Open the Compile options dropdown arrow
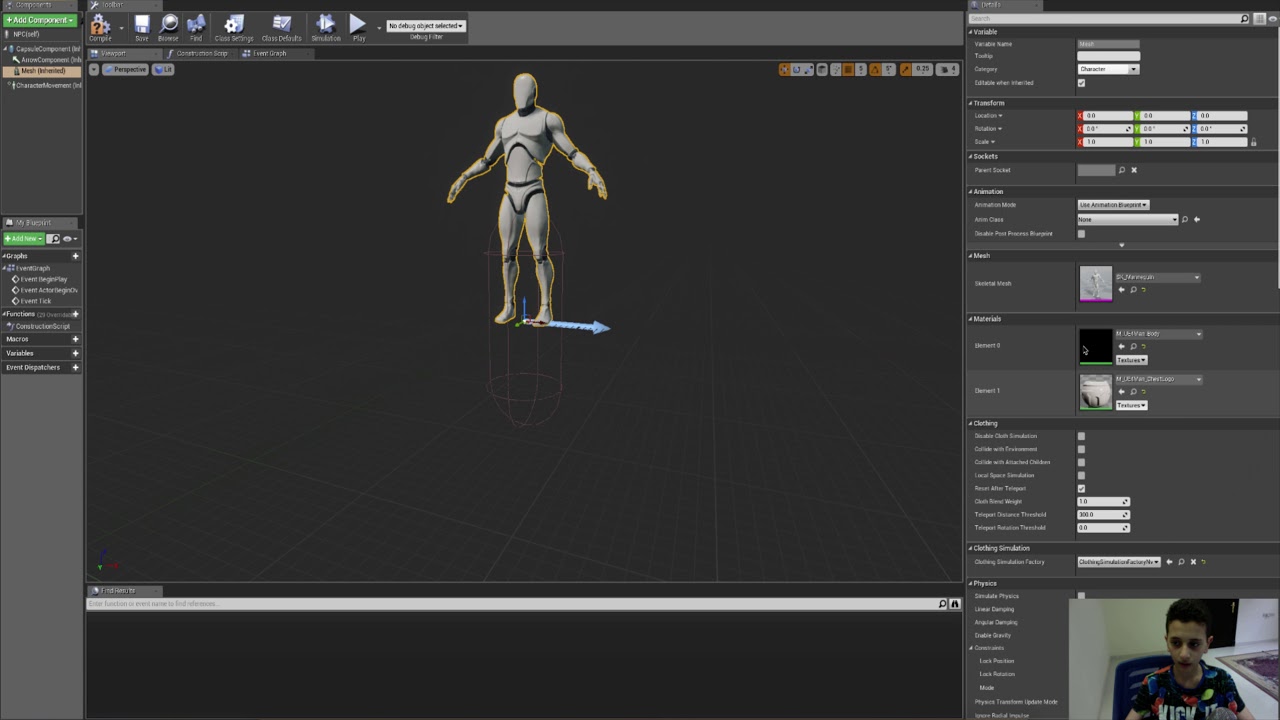This screenshot has height=720, width=1280. click(x=121, y=27)
